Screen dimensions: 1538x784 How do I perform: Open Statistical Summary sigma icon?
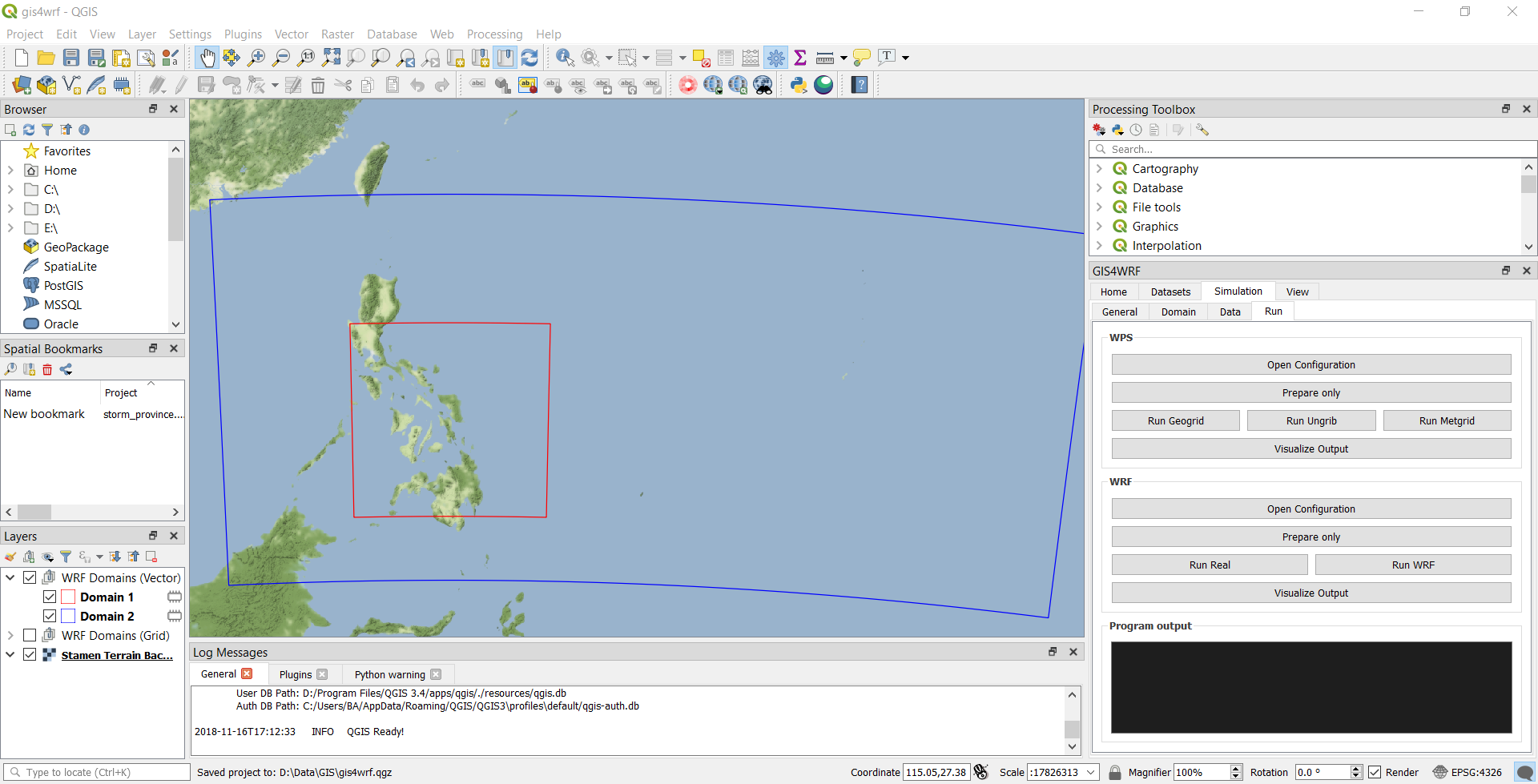click(799, 58)
